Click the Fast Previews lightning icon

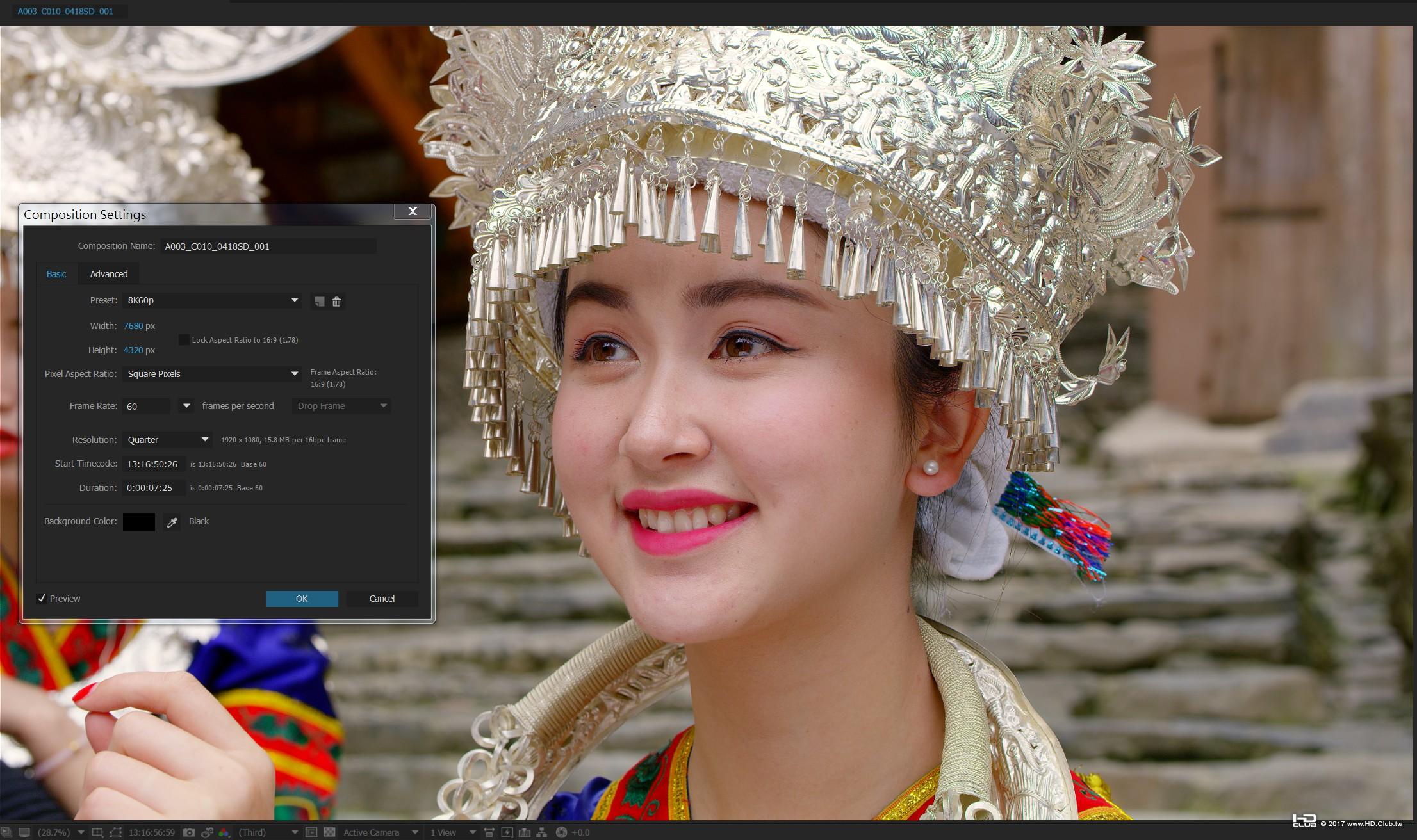(507, 832)
